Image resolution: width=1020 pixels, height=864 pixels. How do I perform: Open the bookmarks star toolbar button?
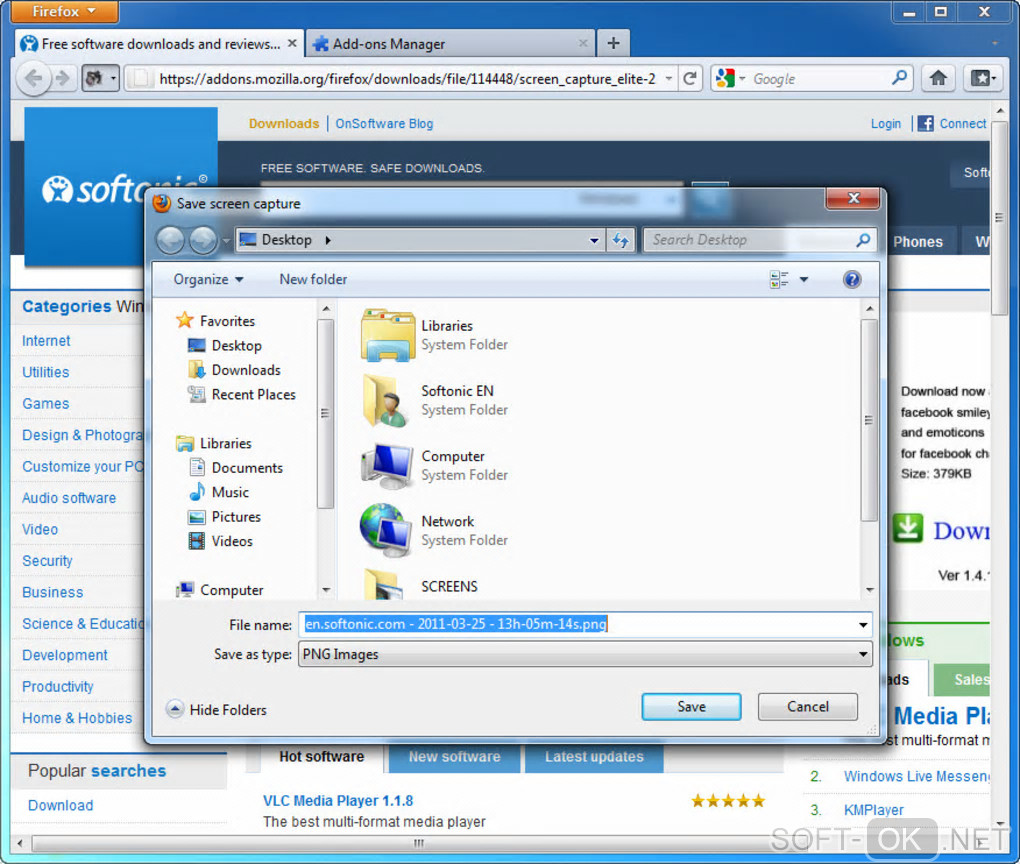coord(982,79)
